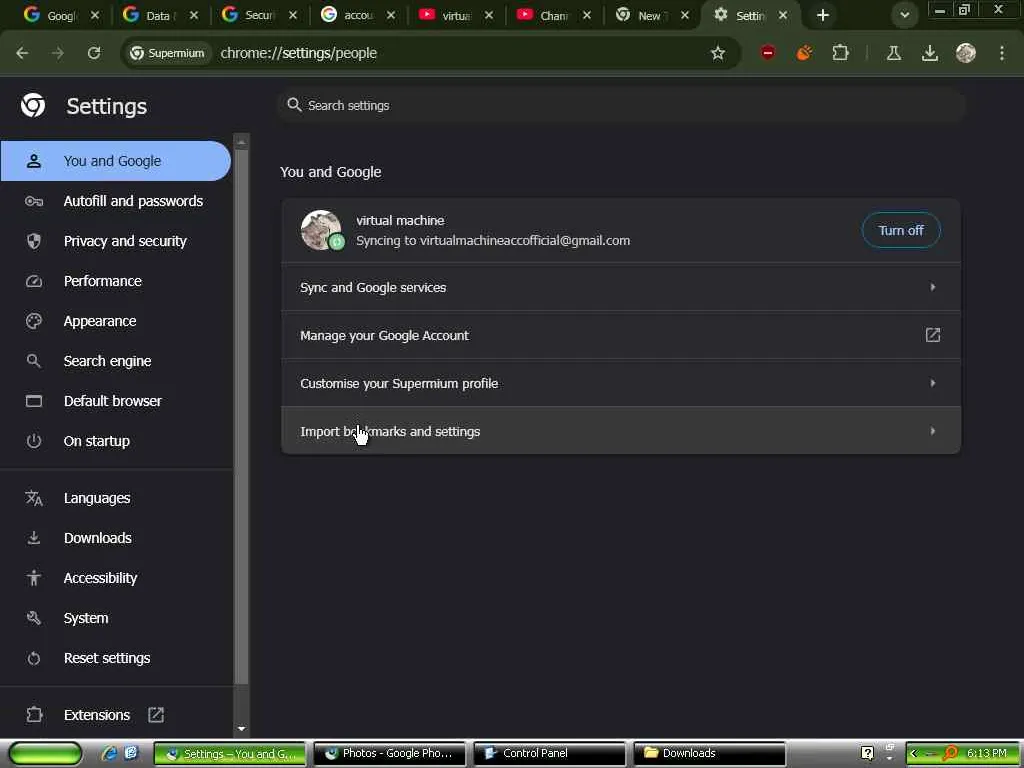Image resolution: width=1024 pixels, height=768 pixels.
Task: Click the Settings logo icon
Action: pos(33,105)
